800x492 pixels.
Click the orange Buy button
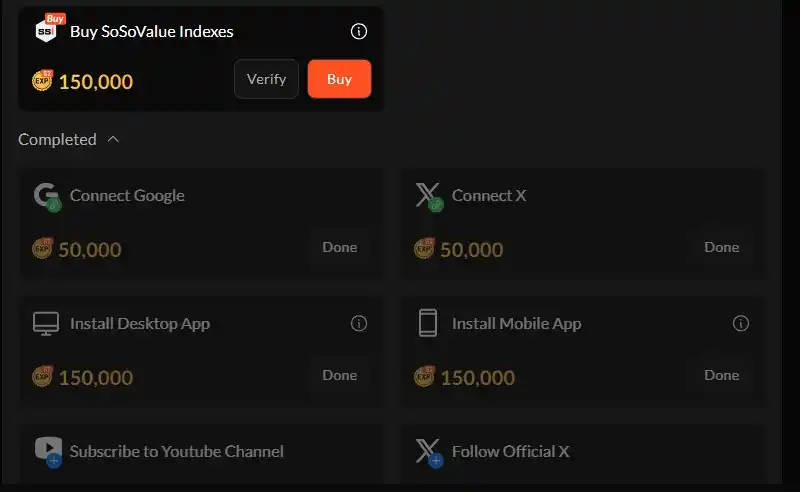[x=339, y=79]
